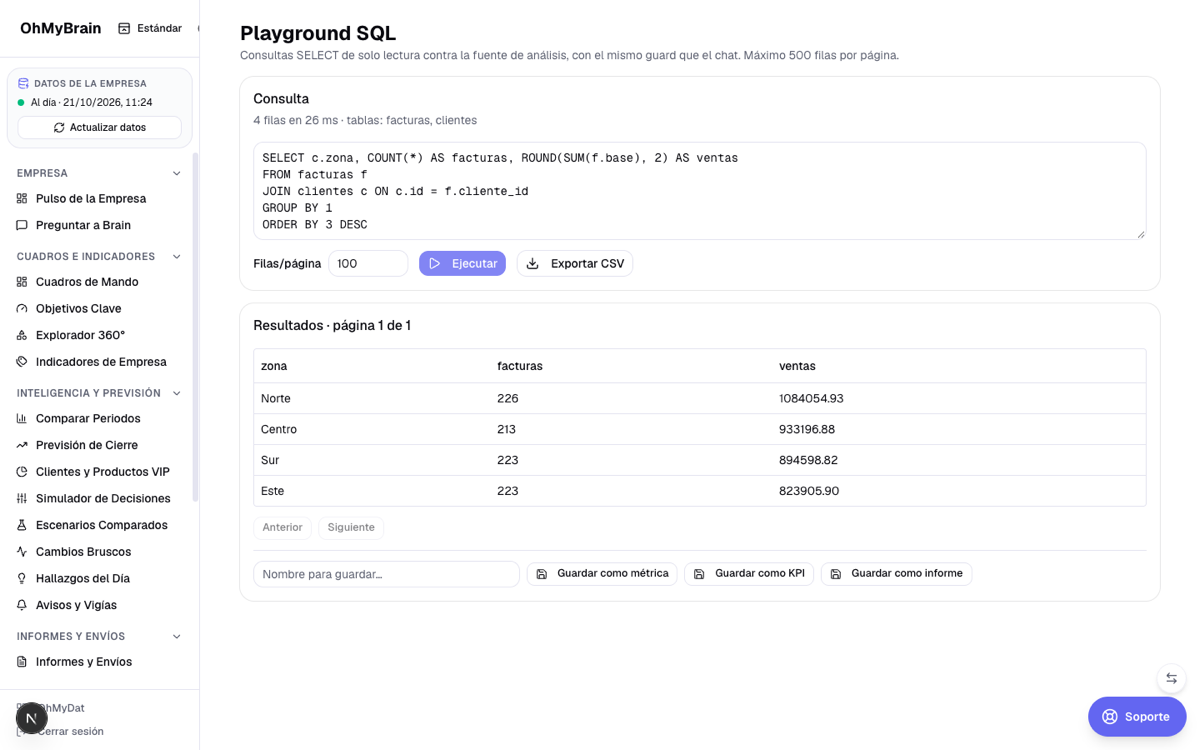Save query via Guardar como métrica
Image resolution: width=1200 pixels, height=750 pixels.
pos(602,574)
